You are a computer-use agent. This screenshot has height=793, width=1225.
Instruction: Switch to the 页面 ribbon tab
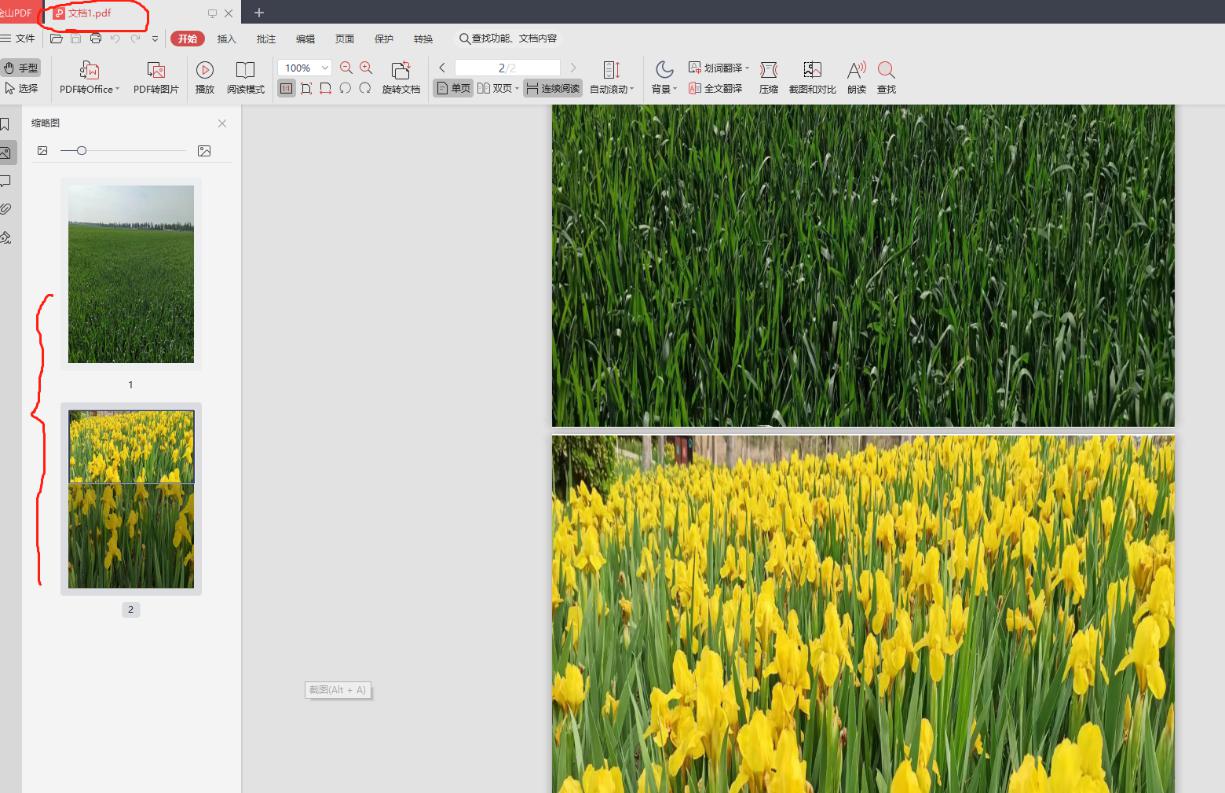pyautogui.click(x=345, y=39)
